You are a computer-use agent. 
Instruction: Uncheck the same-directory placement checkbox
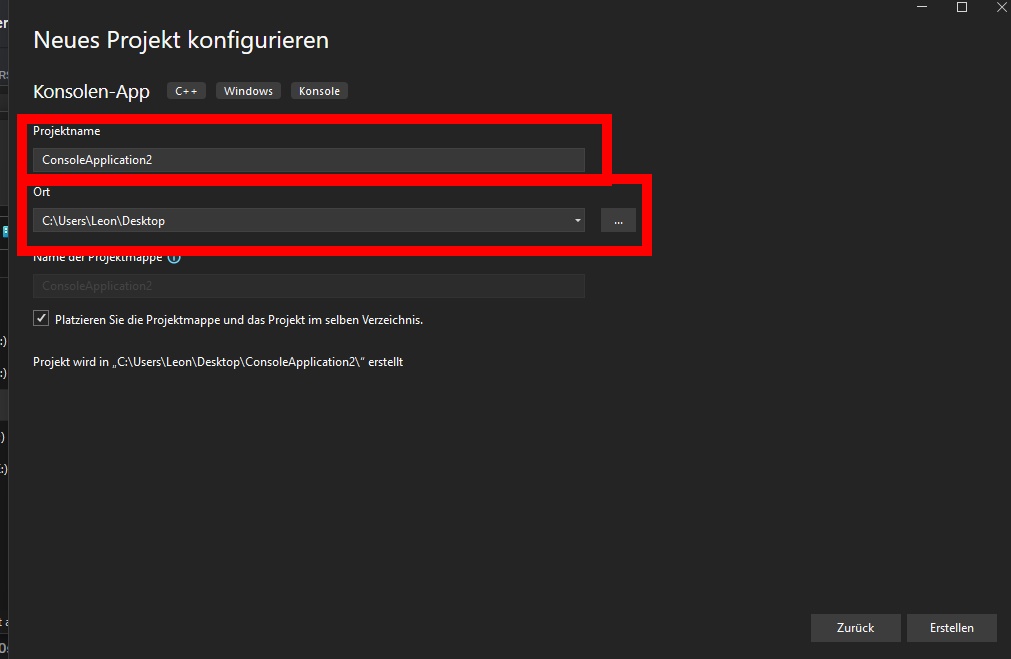click(41, 319)
